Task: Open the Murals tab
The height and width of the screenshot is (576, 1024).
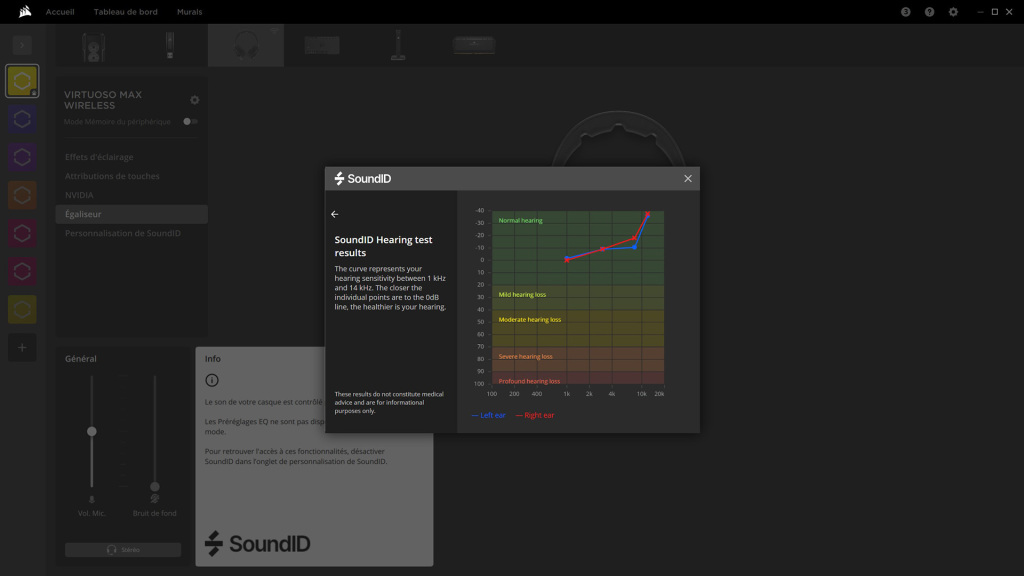Action: click(189, 12)
